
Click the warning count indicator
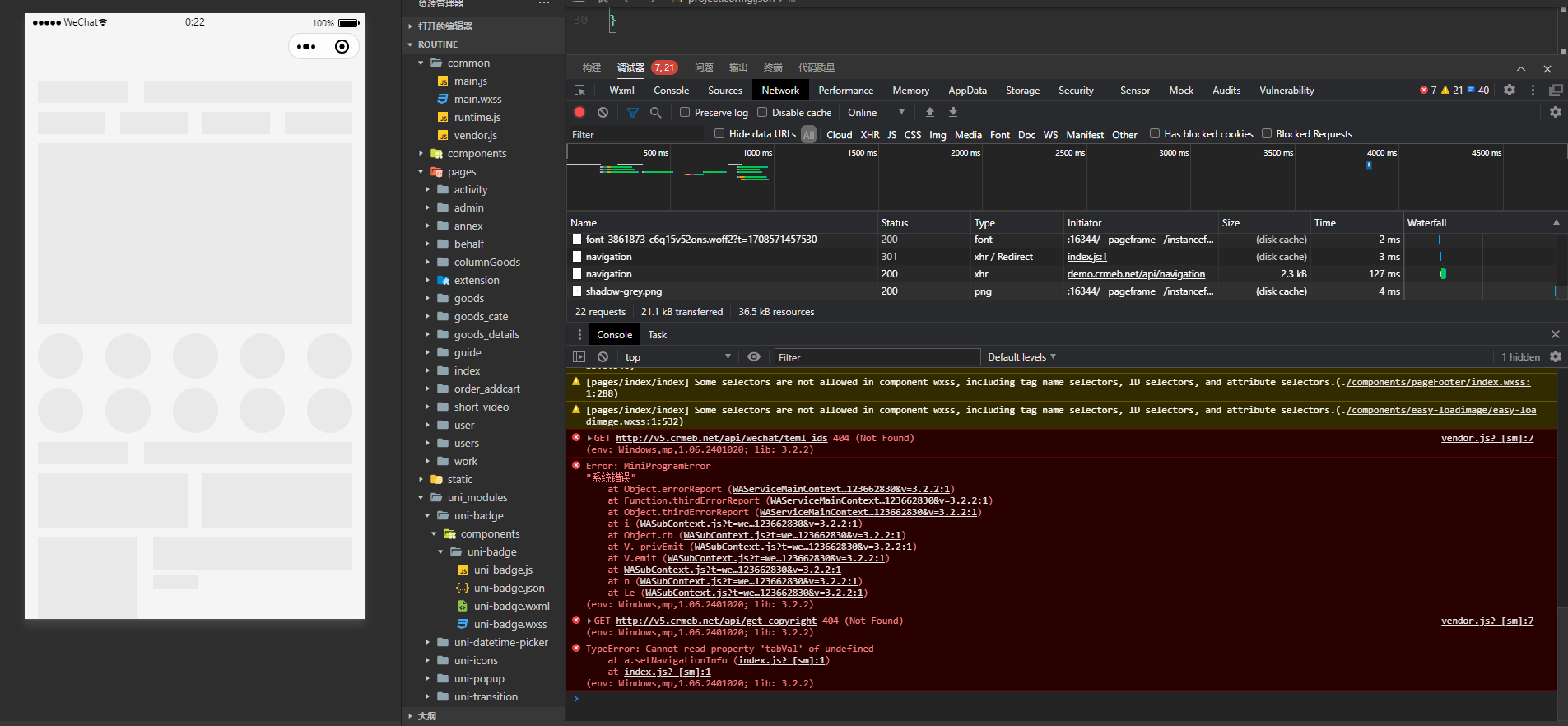[x=1452, y=91]
